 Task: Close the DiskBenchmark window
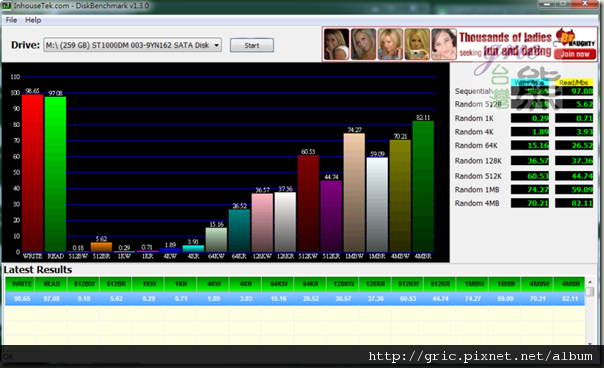tap(585, 4)
